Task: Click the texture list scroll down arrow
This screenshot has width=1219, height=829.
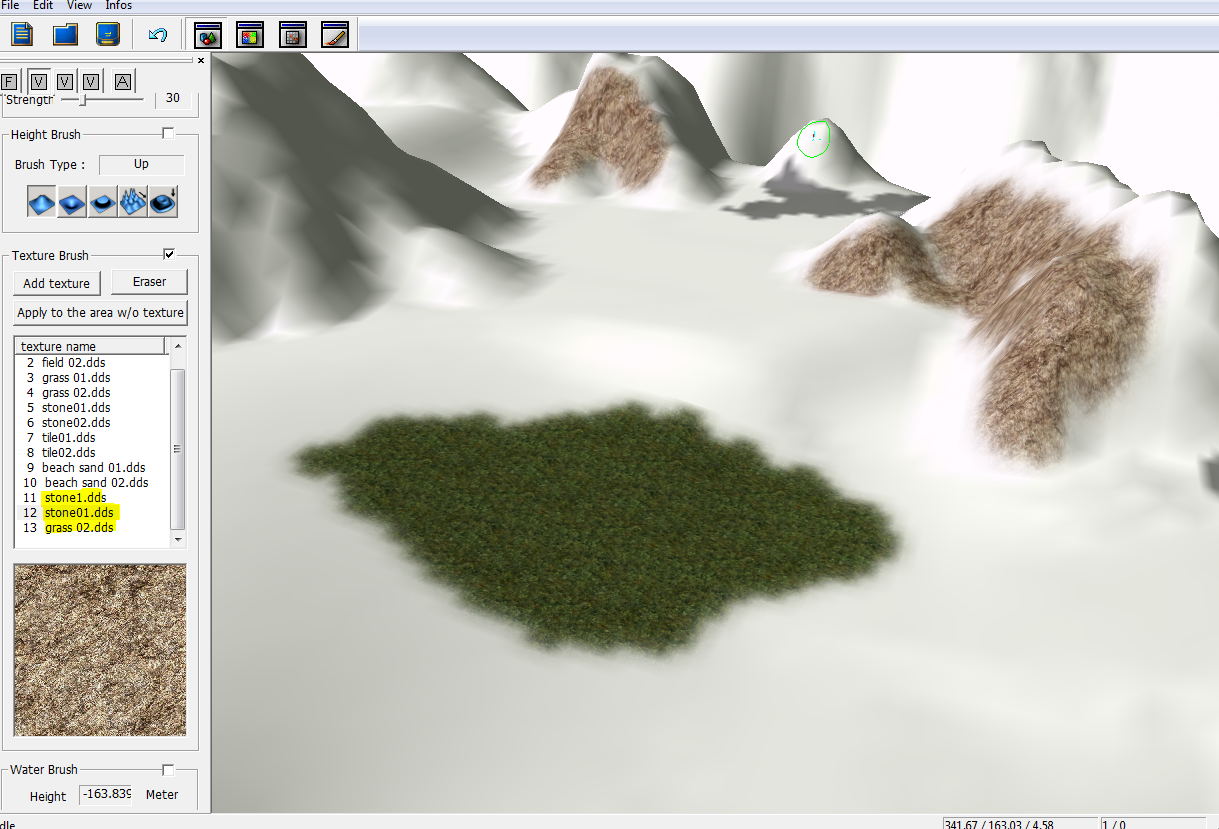Action: click(179, 539)
